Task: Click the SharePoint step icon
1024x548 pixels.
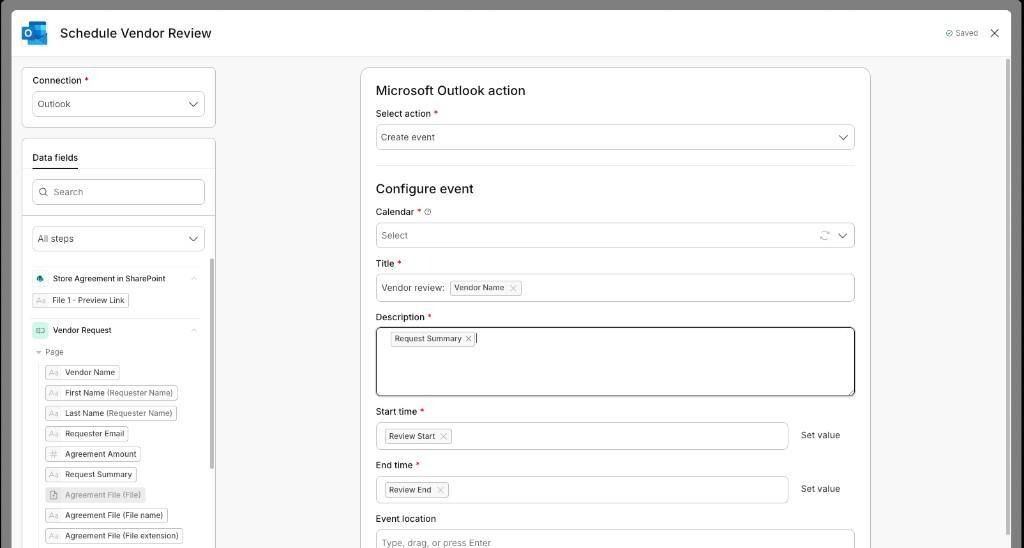Action: [40, 278]
